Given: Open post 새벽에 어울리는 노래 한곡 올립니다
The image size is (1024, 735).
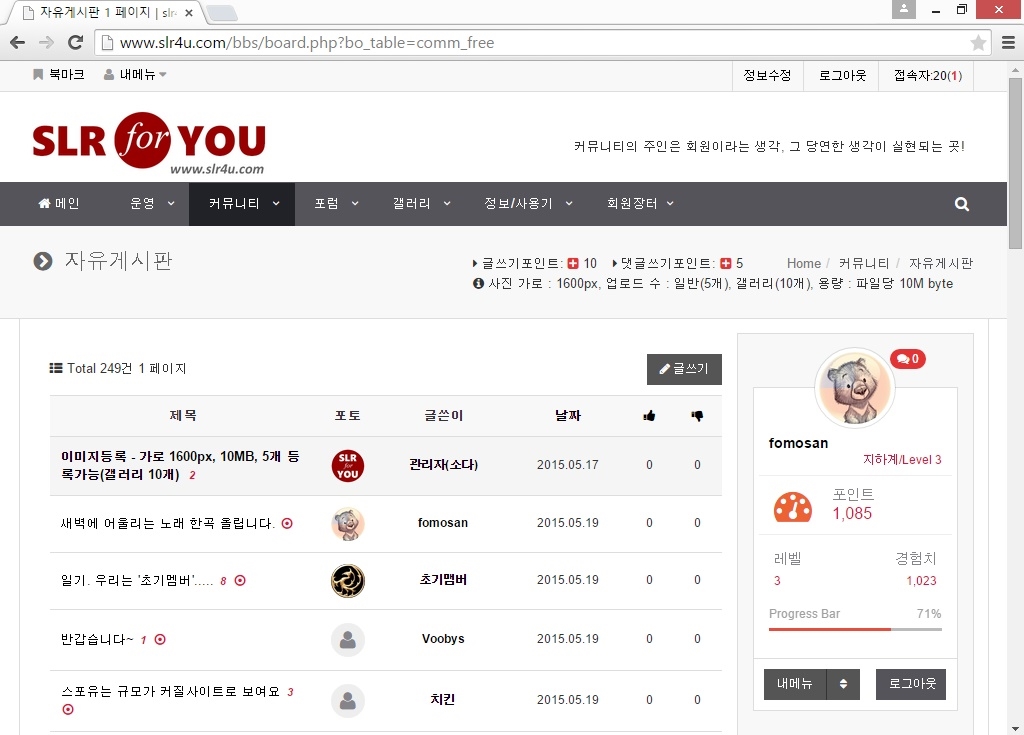Looking at the screenshot, I should pos(167,523).
